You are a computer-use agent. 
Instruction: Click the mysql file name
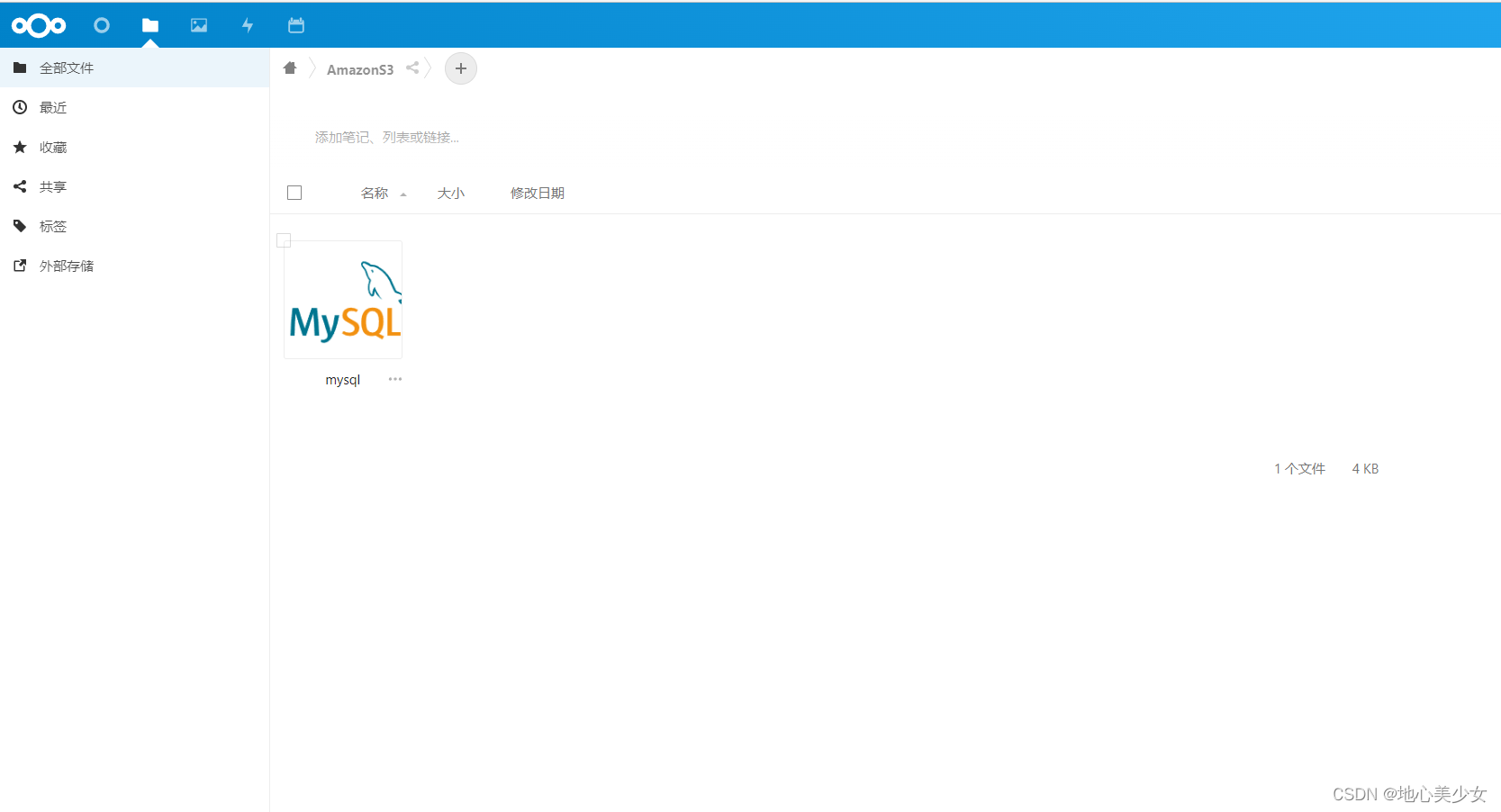pyautogui.click(x=343, y=380)
